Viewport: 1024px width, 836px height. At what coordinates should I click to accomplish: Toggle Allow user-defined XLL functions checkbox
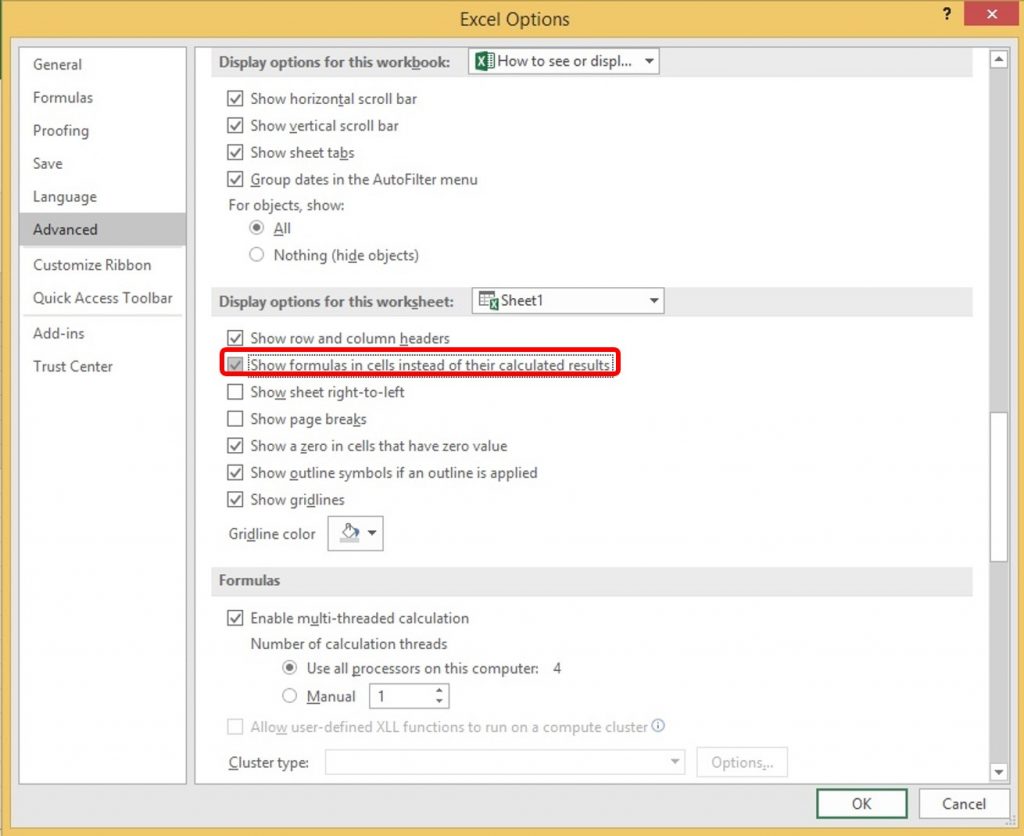coord(235,726)
